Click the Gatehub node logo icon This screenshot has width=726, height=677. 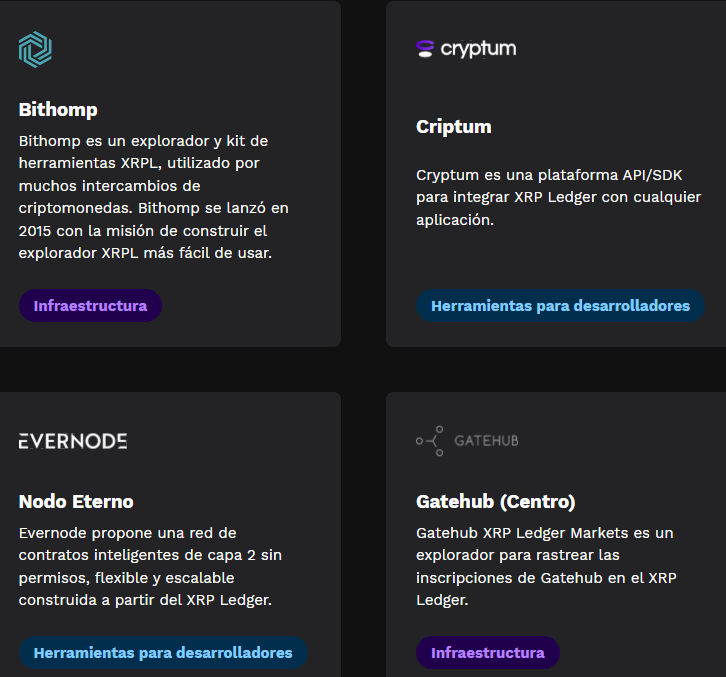tap(430, 441)
